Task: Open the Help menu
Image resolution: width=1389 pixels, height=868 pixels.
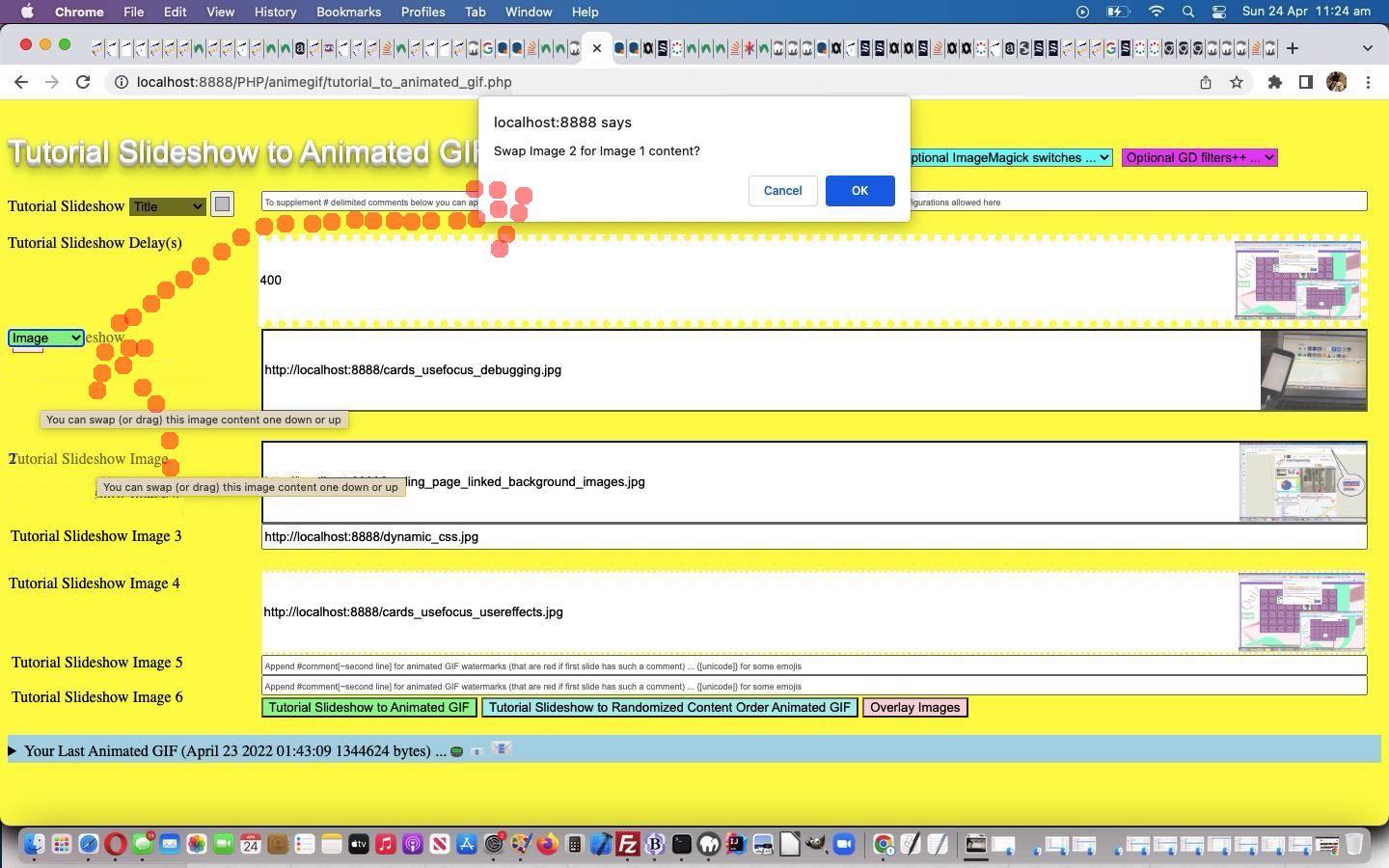Action: tap(585, 12)
